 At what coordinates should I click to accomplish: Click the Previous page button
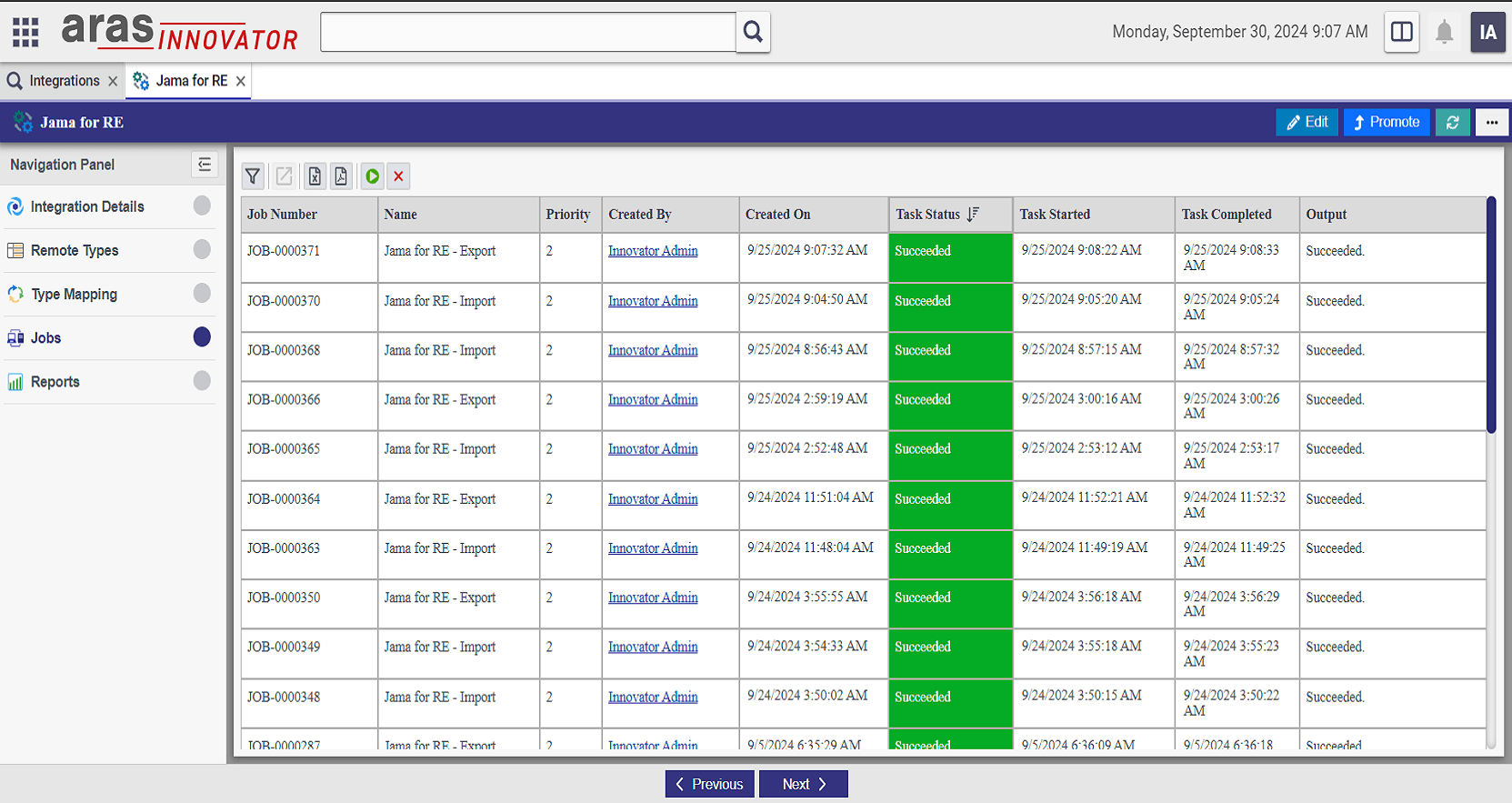pos(709,784)
